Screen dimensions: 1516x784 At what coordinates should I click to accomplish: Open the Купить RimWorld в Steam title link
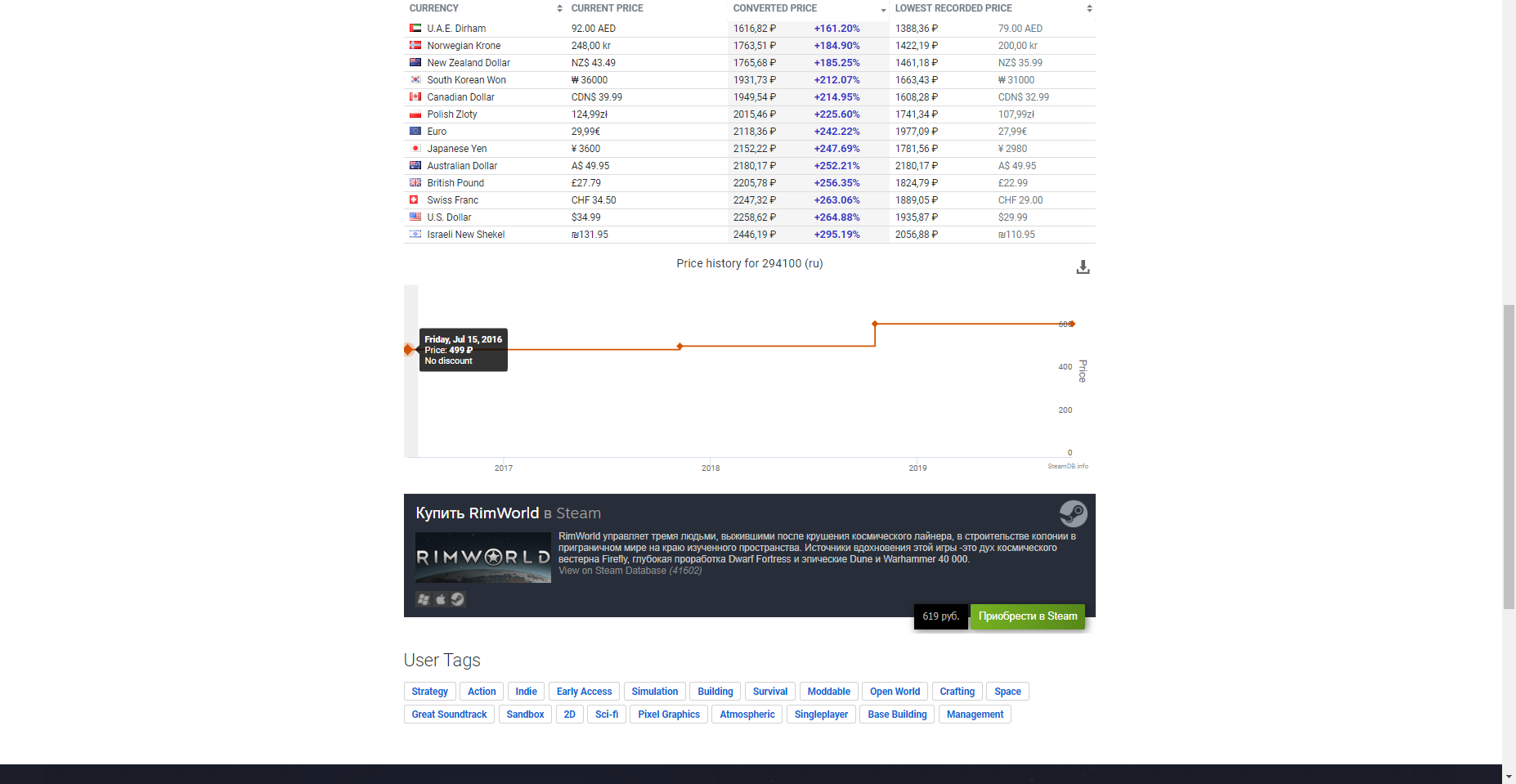click(508, 513)
